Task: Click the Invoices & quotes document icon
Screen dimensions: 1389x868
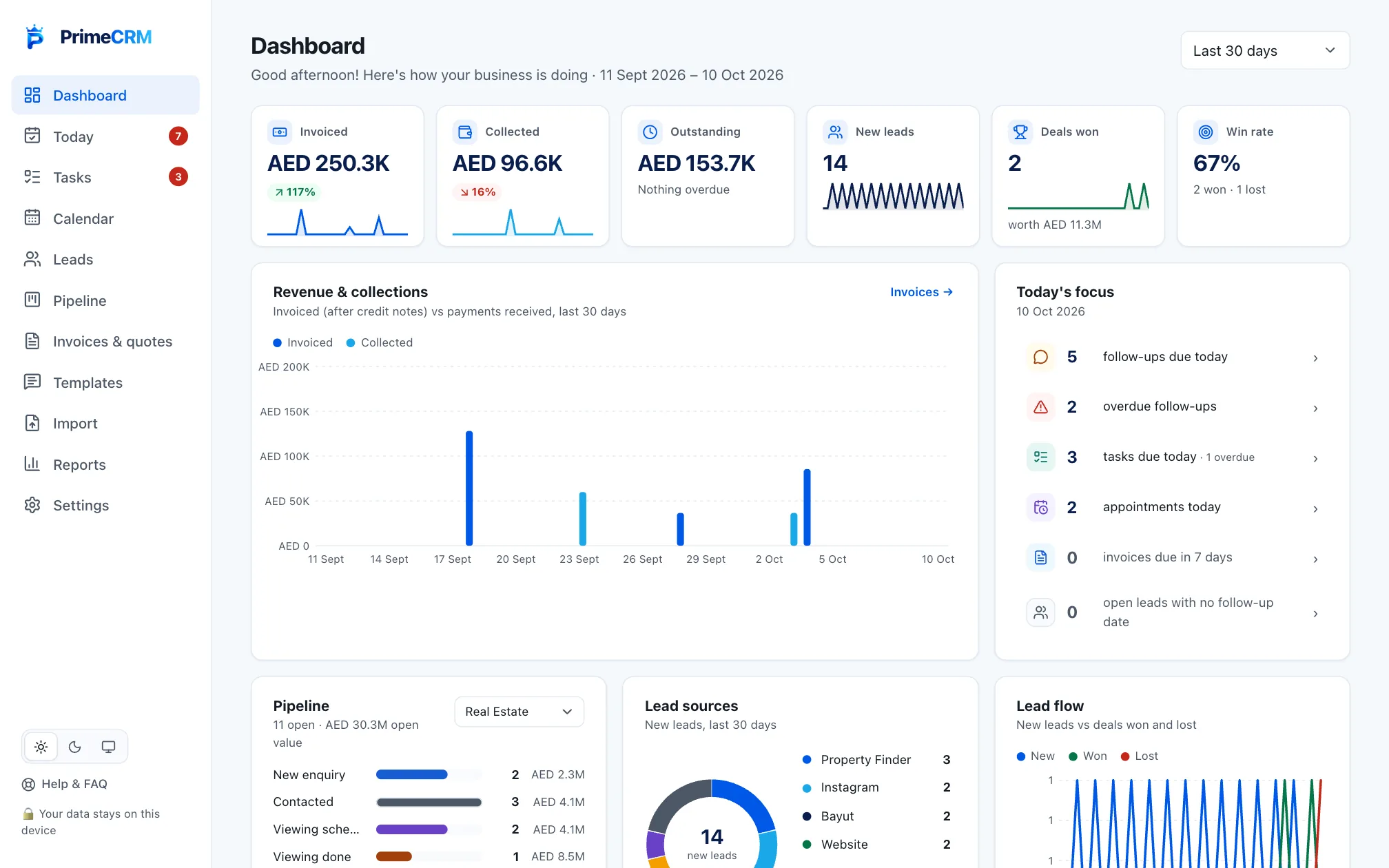Action: 32,341
